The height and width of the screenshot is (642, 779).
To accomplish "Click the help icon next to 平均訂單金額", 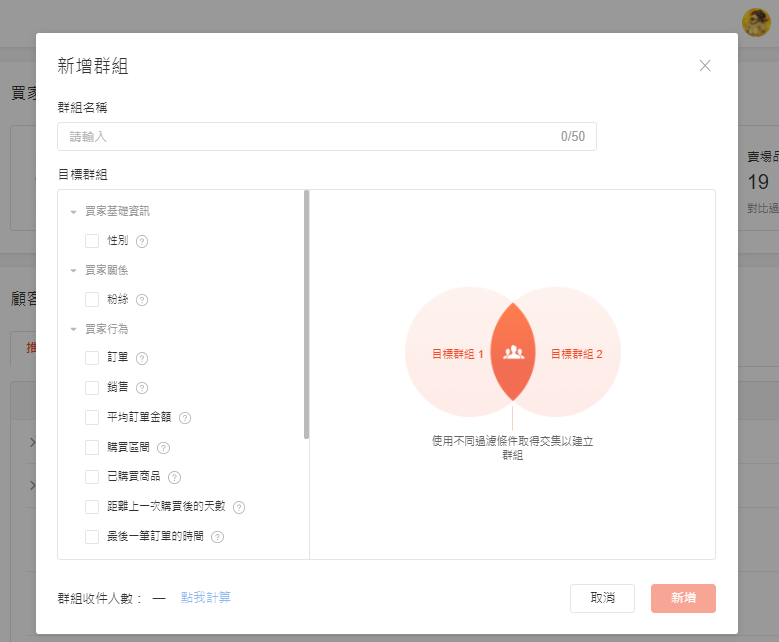I will [x=185, y=418].
